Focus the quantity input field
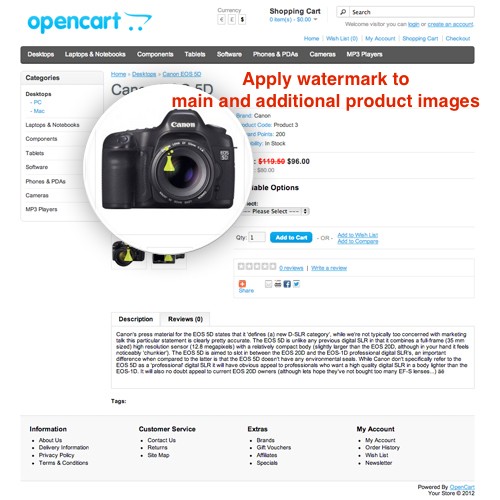 (x=257, y=237)
